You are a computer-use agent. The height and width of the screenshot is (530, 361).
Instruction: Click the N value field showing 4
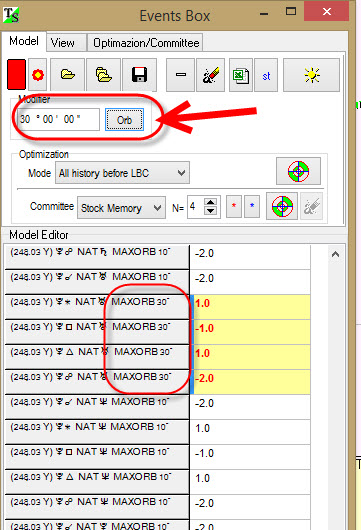(x=196, y=207)
